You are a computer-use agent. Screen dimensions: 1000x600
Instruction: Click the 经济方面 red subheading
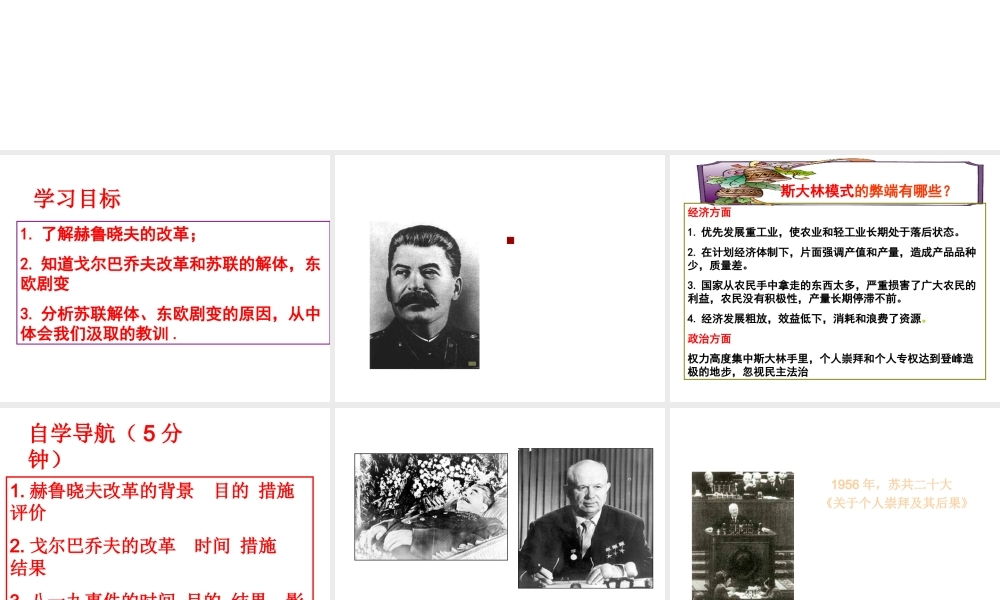tap(709, 212)
